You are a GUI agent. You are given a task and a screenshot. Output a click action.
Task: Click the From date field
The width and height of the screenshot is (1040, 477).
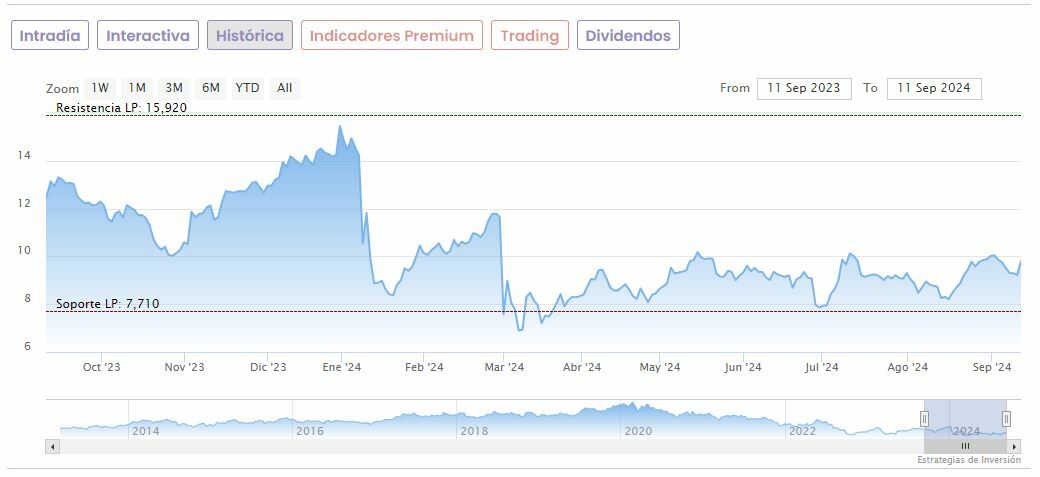click(804, 88)
